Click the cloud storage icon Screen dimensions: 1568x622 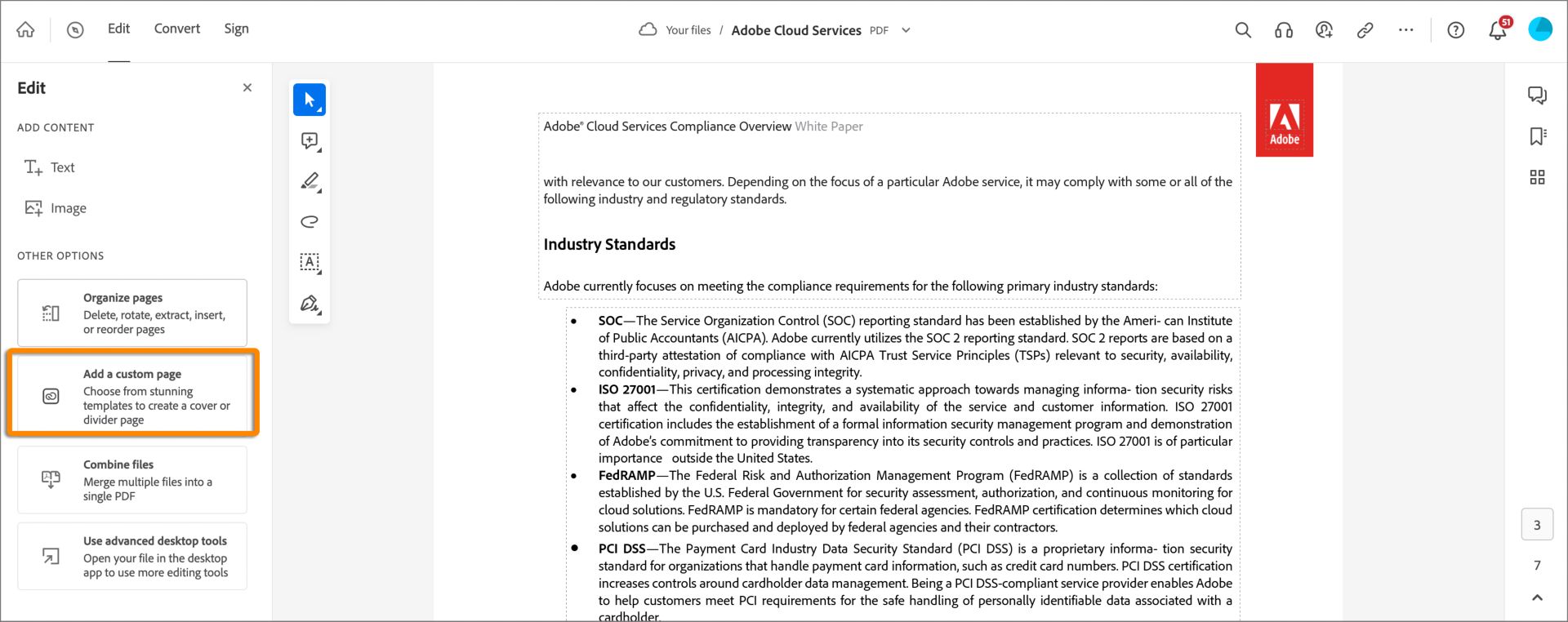(x=648, y=30)
